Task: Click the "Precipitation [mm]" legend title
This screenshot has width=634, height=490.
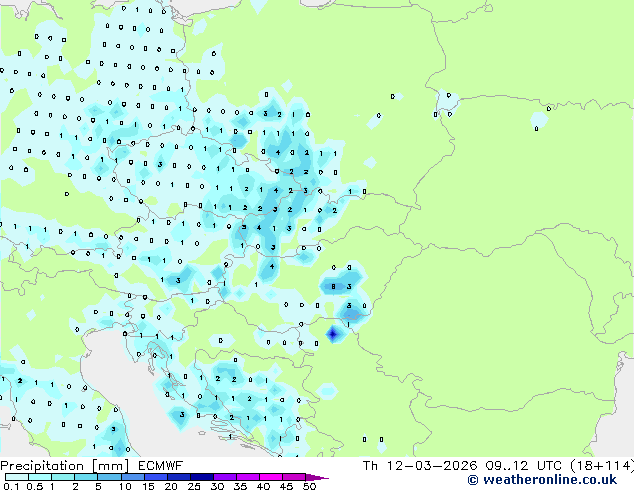Action: [x=65, y=466]
